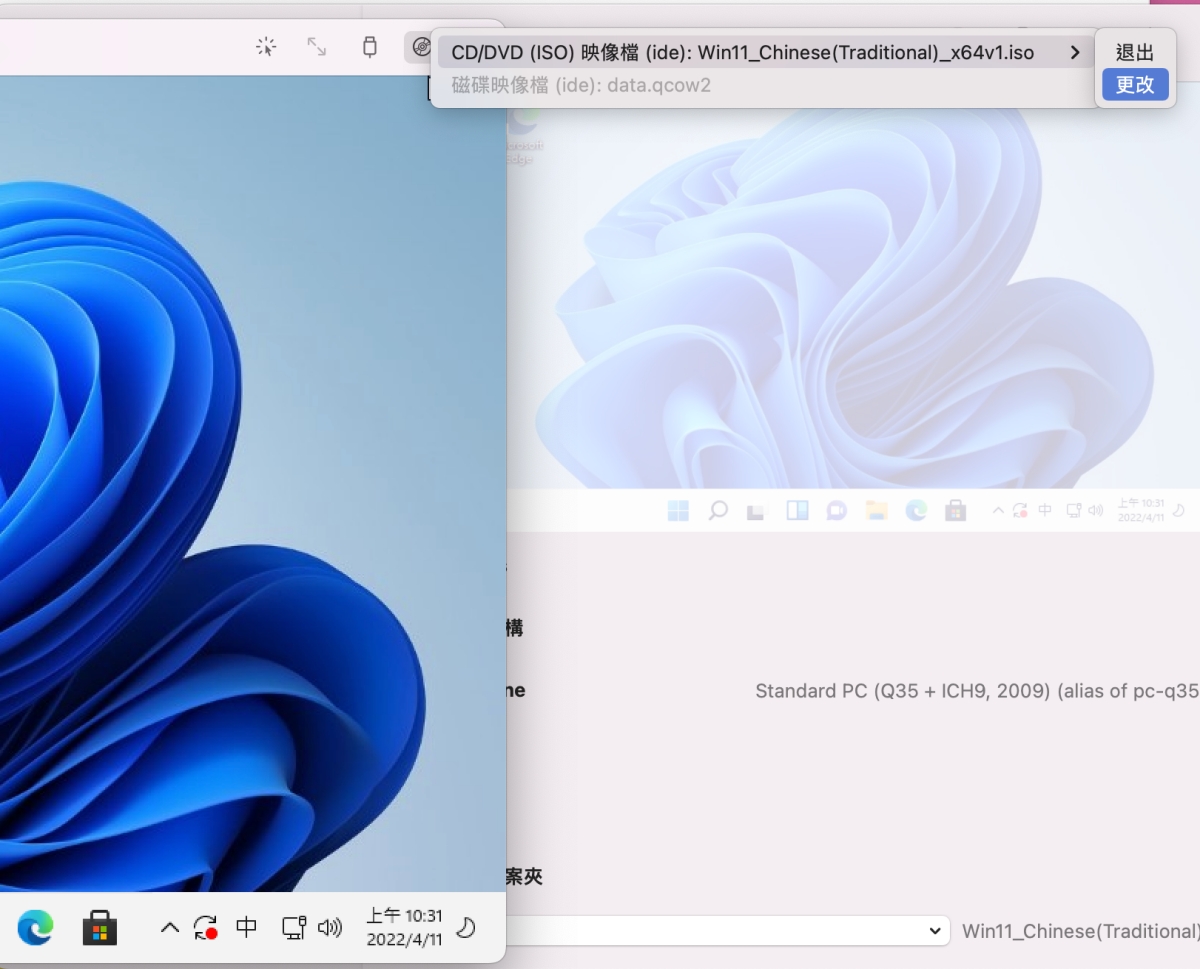This screenshot has width=1200, height=969.
Task: Show hidden tray icons with the chevron
Action: 170,928
